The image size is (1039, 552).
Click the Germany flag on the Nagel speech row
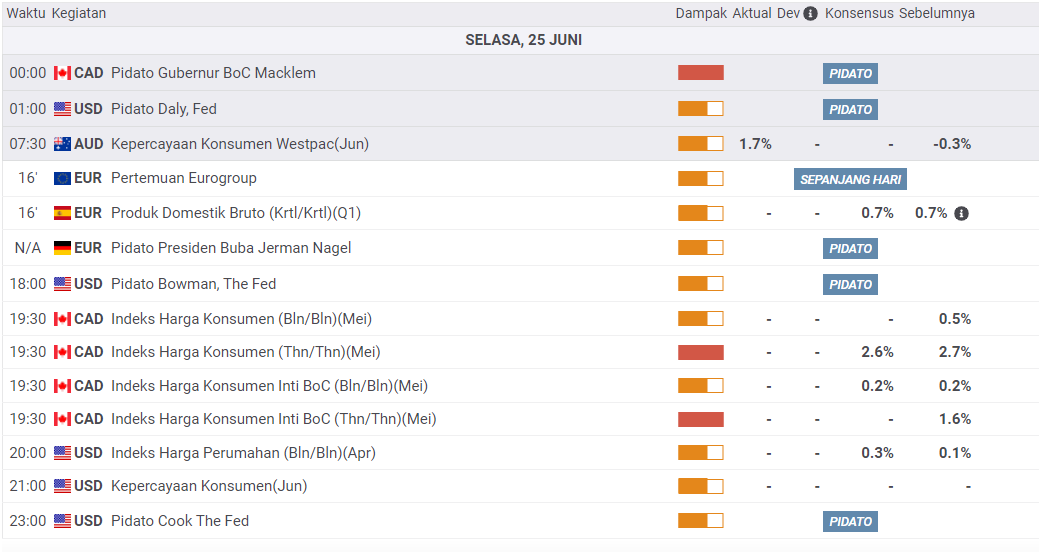[62, 248]
